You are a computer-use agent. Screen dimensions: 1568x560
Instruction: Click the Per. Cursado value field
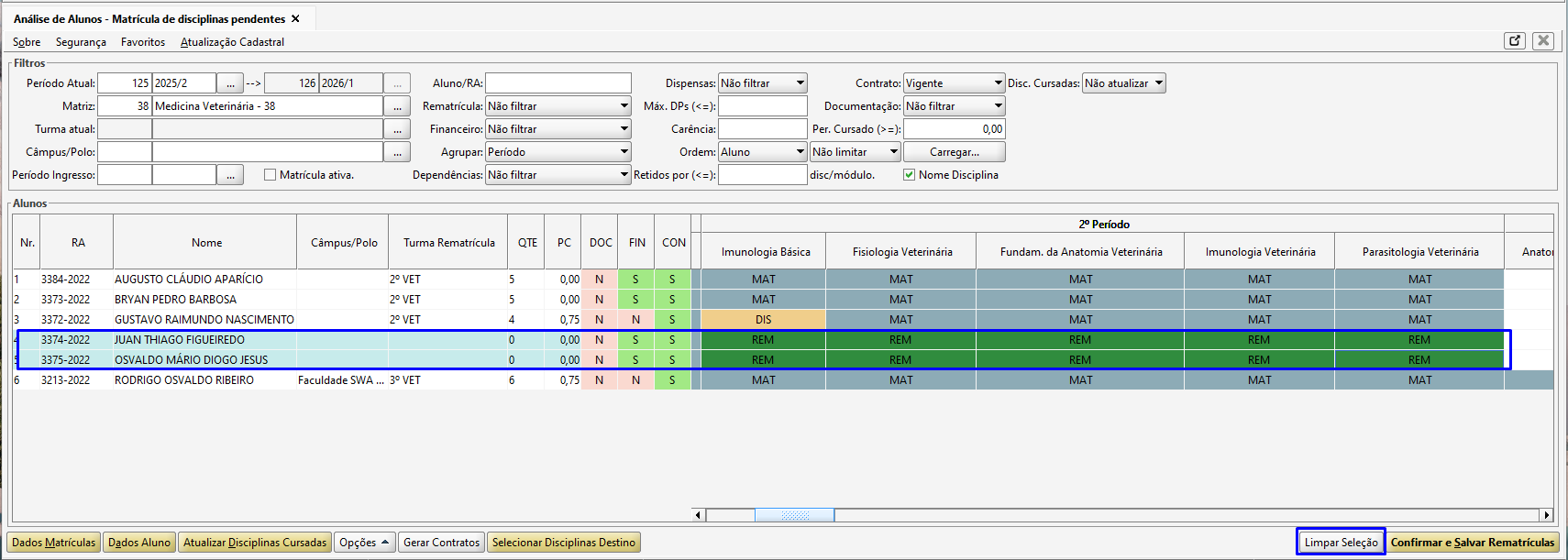(955, 129)
